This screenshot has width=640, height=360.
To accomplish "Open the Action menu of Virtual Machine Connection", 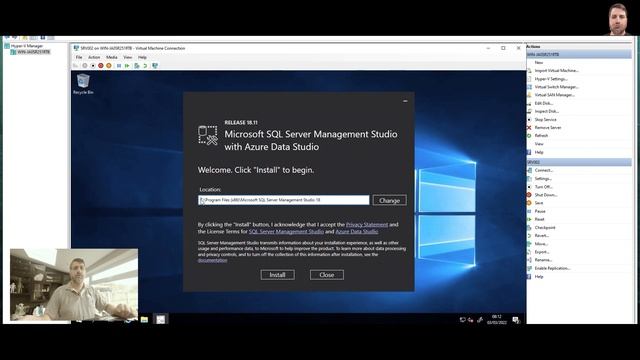I will tap(94, 57).
